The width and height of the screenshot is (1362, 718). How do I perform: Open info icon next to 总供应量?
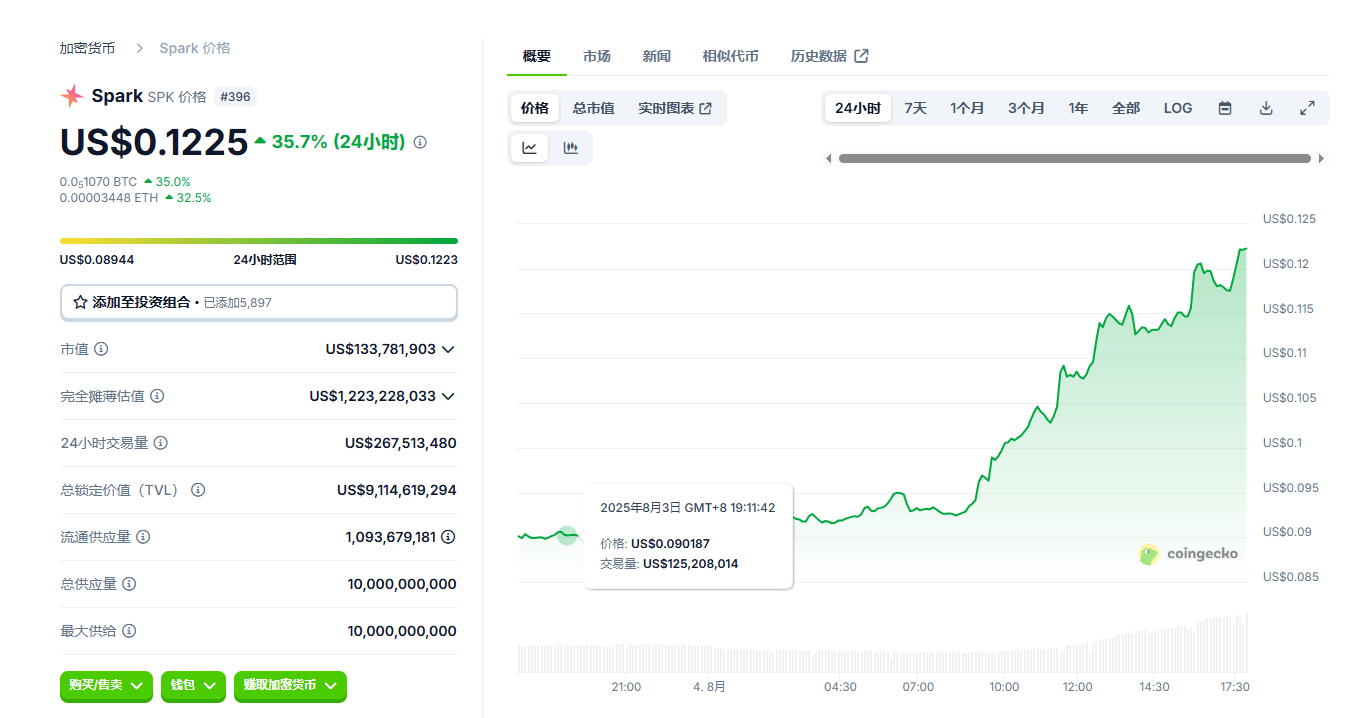pos(129,584)
